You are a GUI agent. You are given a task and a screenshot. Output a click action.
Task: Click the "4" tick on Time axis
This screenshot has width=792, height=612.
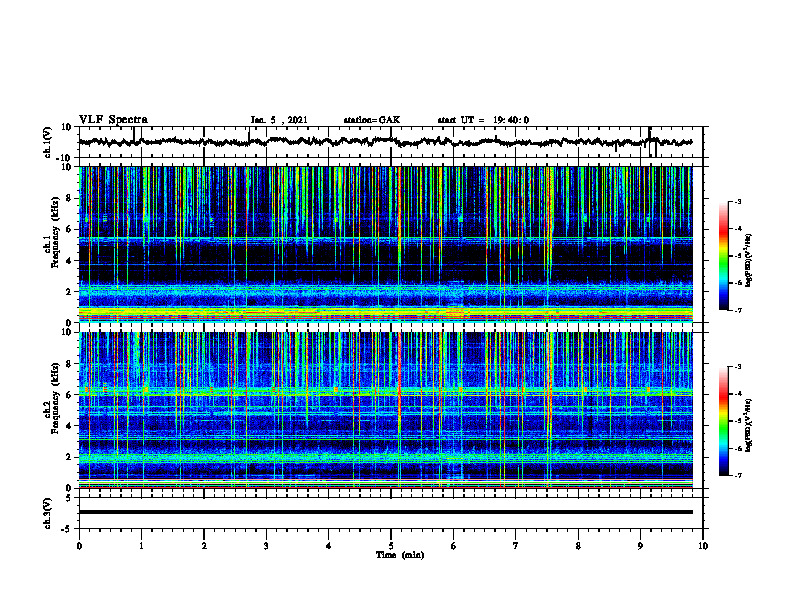pos(328,546)
